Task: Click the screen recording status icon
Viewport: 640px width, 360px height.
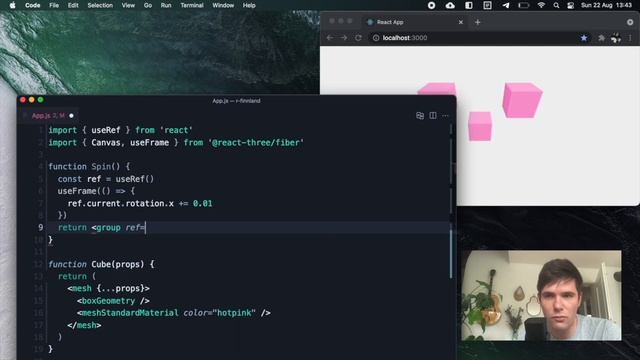Action: (431, 5)
